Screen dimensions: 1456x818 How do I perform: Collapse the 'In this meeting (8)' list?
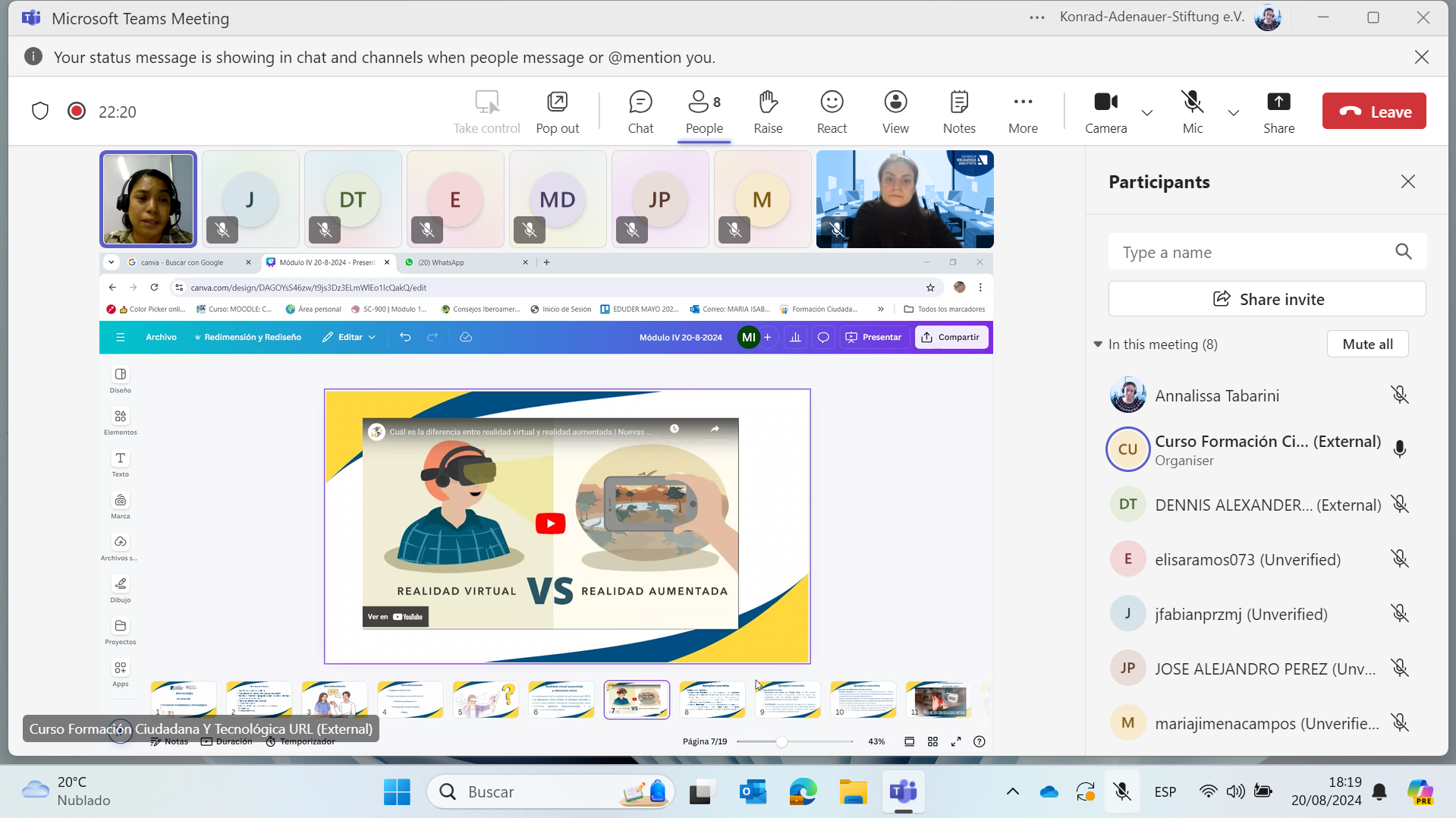[x=1098, y=345]
